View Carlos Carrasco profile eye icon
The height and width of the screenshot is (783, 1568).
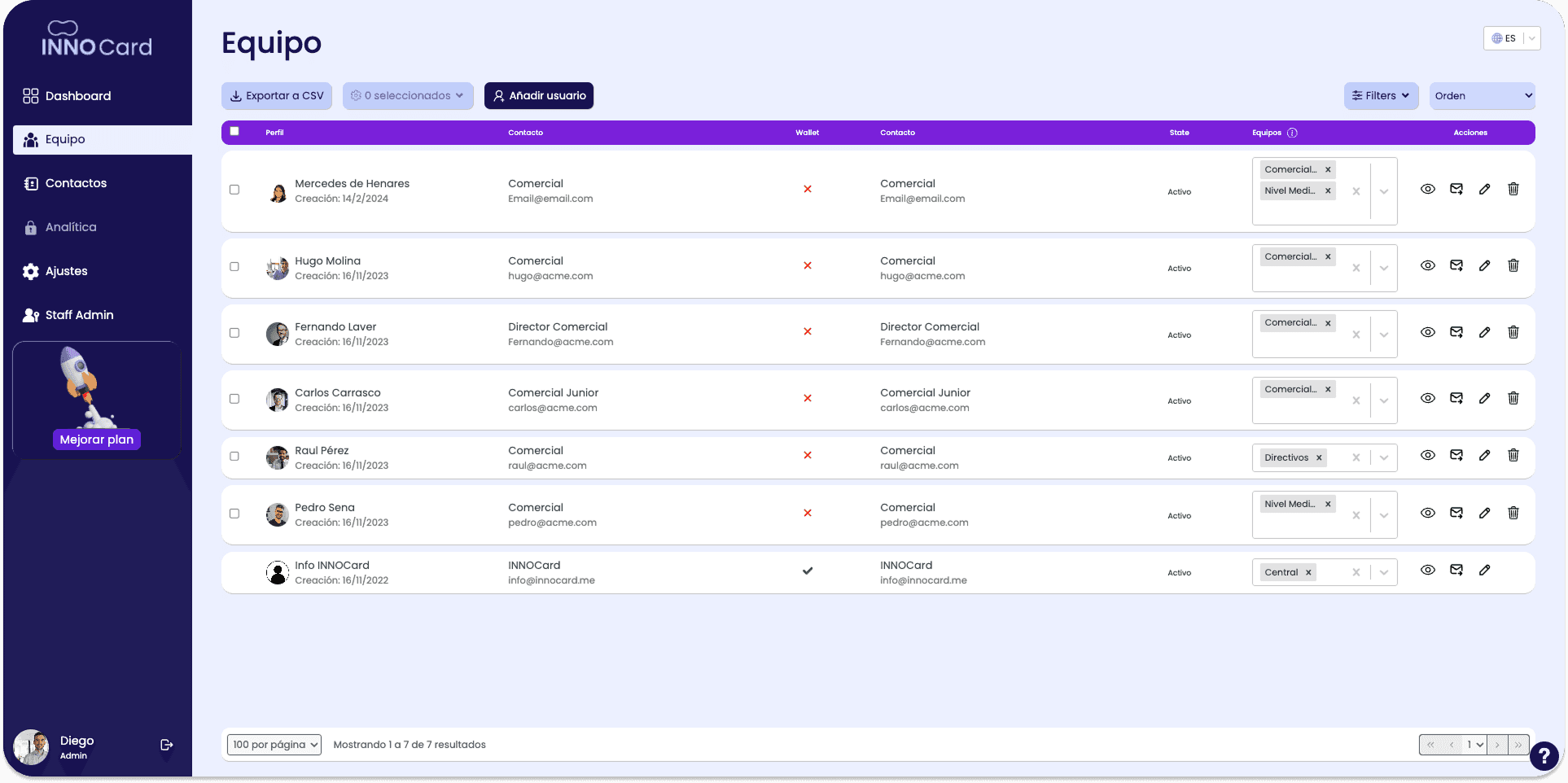click(x=1428, y=398)
